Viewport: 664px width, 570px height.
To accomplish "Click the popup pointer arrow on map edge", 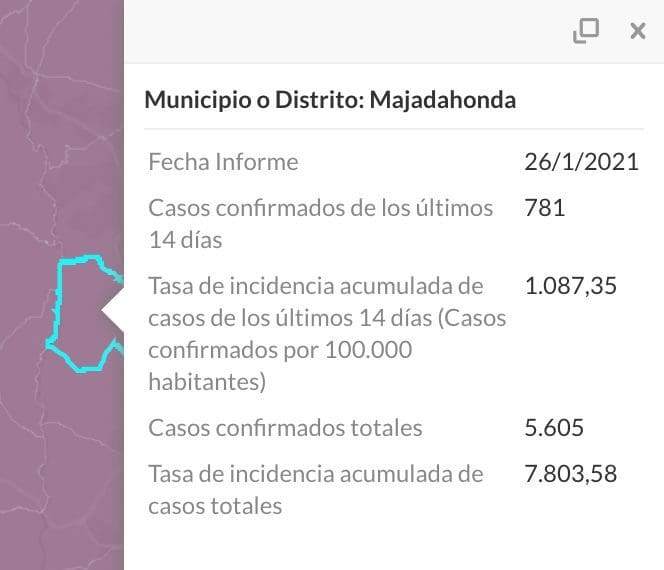I will click(113, 310).
